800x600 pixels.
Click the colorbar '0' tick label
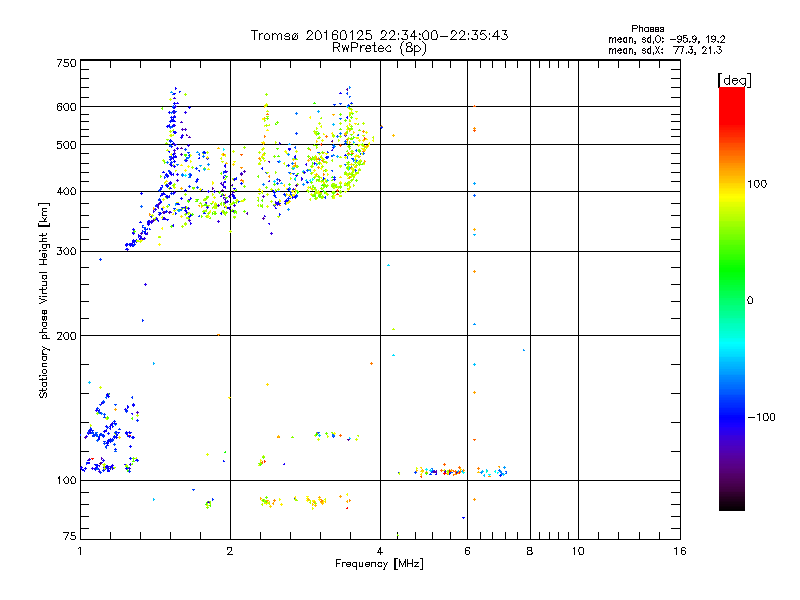tap(750, 301)
